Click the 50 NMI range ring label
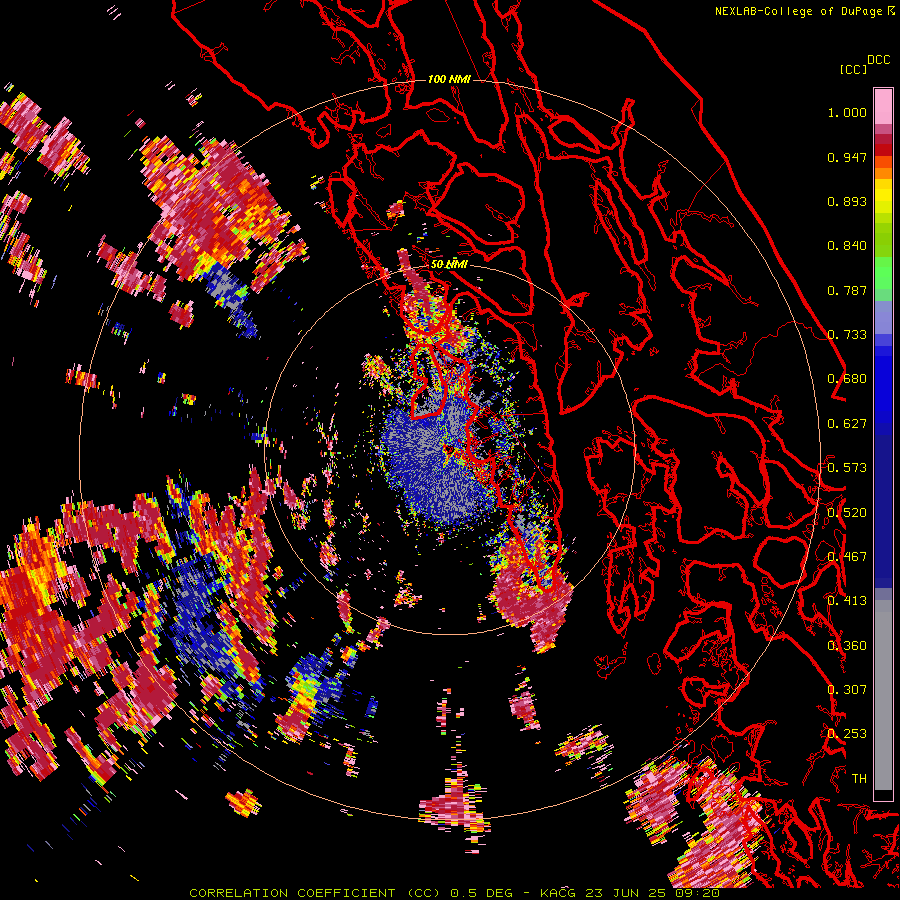 [x=449, y=265]
